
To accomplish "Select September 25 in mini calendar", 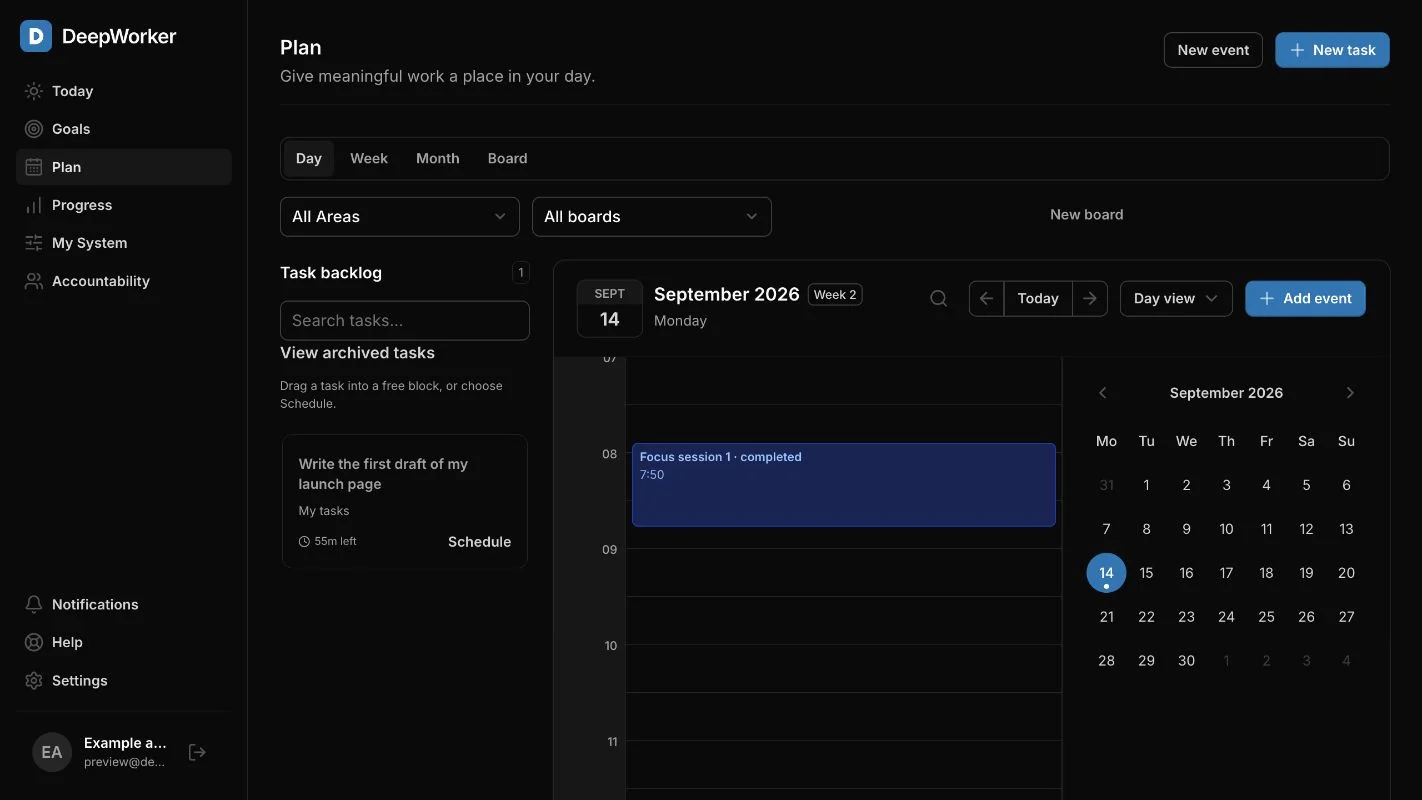I will pos(1266,617).
